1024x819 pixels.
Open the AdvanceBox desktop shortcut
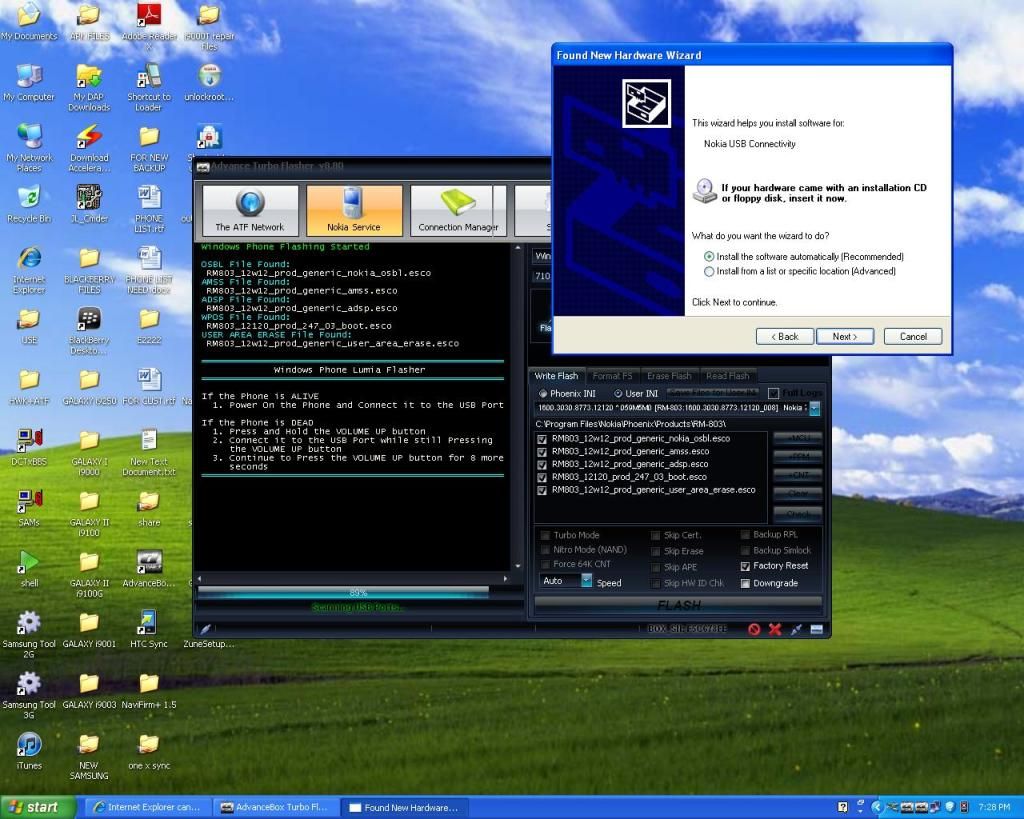click(148, 569)
